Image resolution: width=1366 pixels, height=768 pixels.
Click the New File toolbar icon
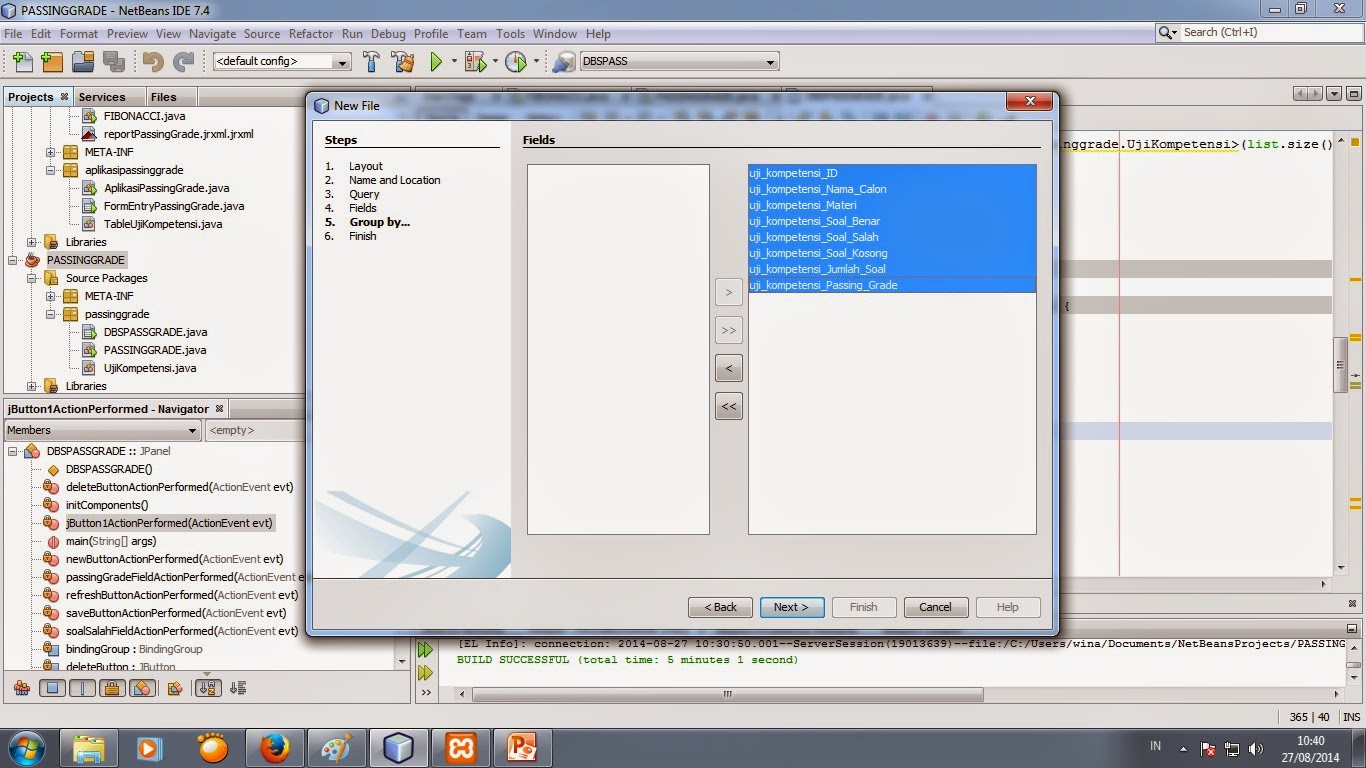click(21, 62)
